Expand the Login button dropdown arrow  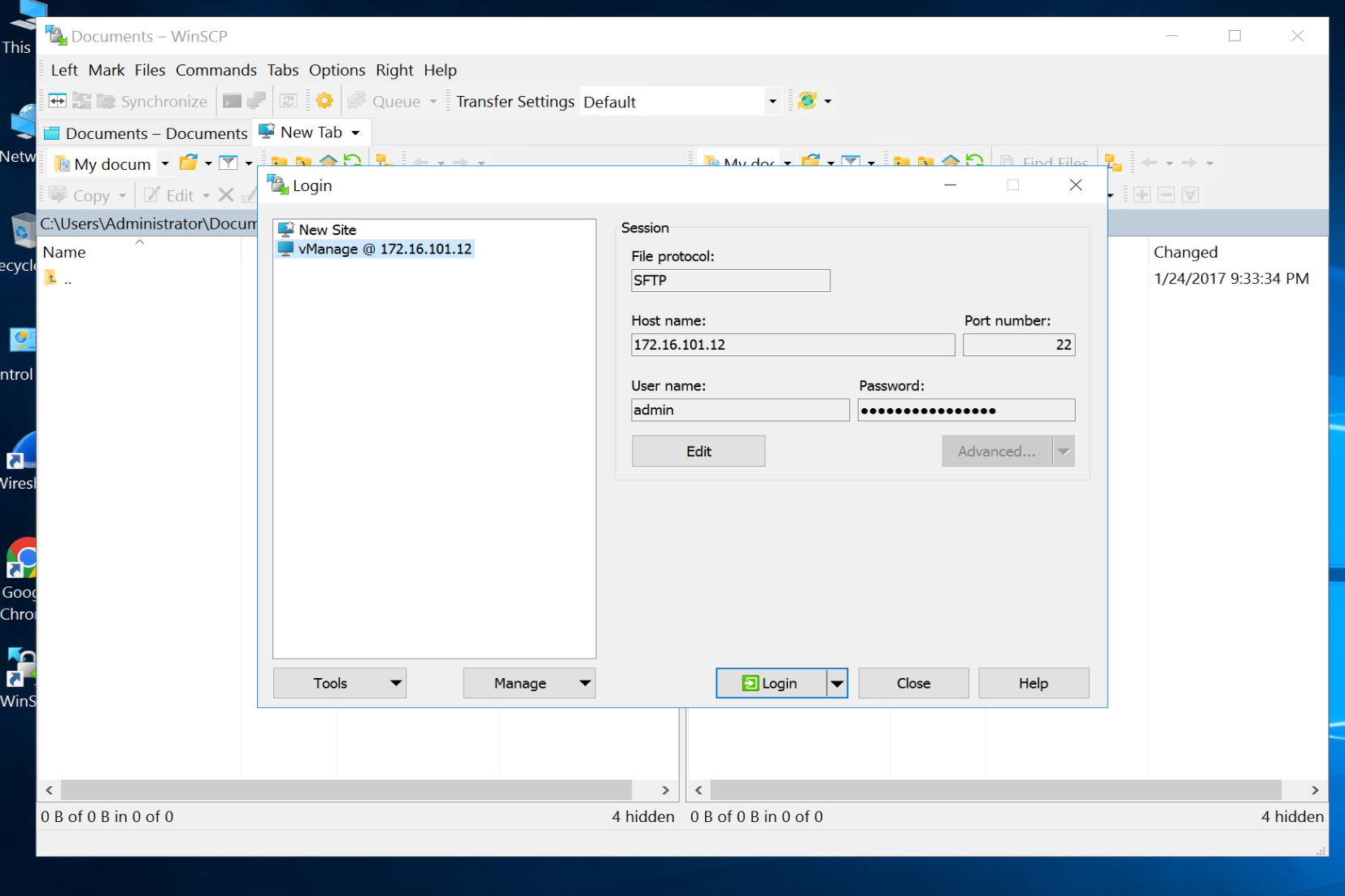click(837, 684)
